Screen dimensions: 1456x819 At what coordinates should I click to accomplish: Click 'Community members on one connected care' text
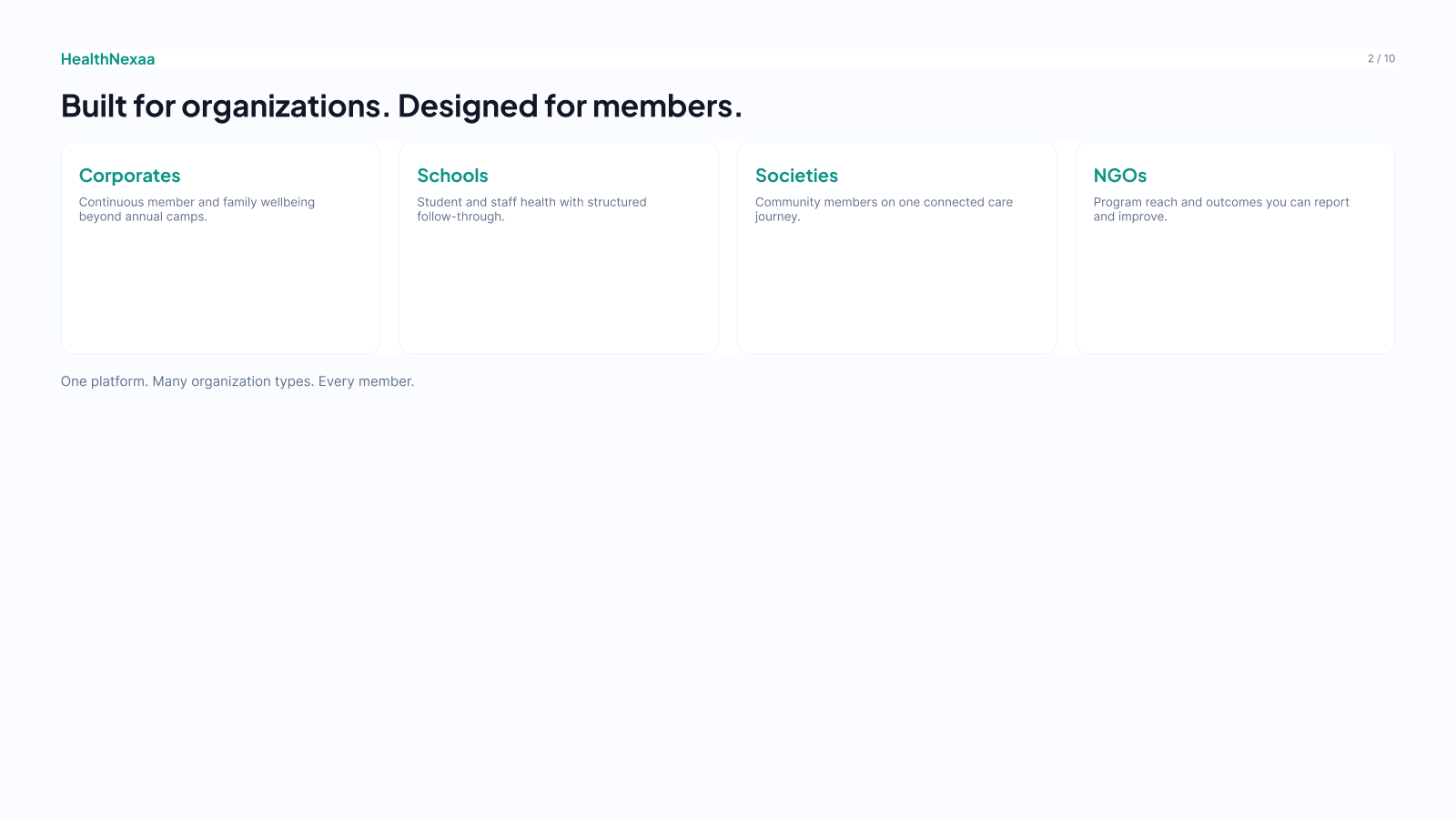click(884, 209)
